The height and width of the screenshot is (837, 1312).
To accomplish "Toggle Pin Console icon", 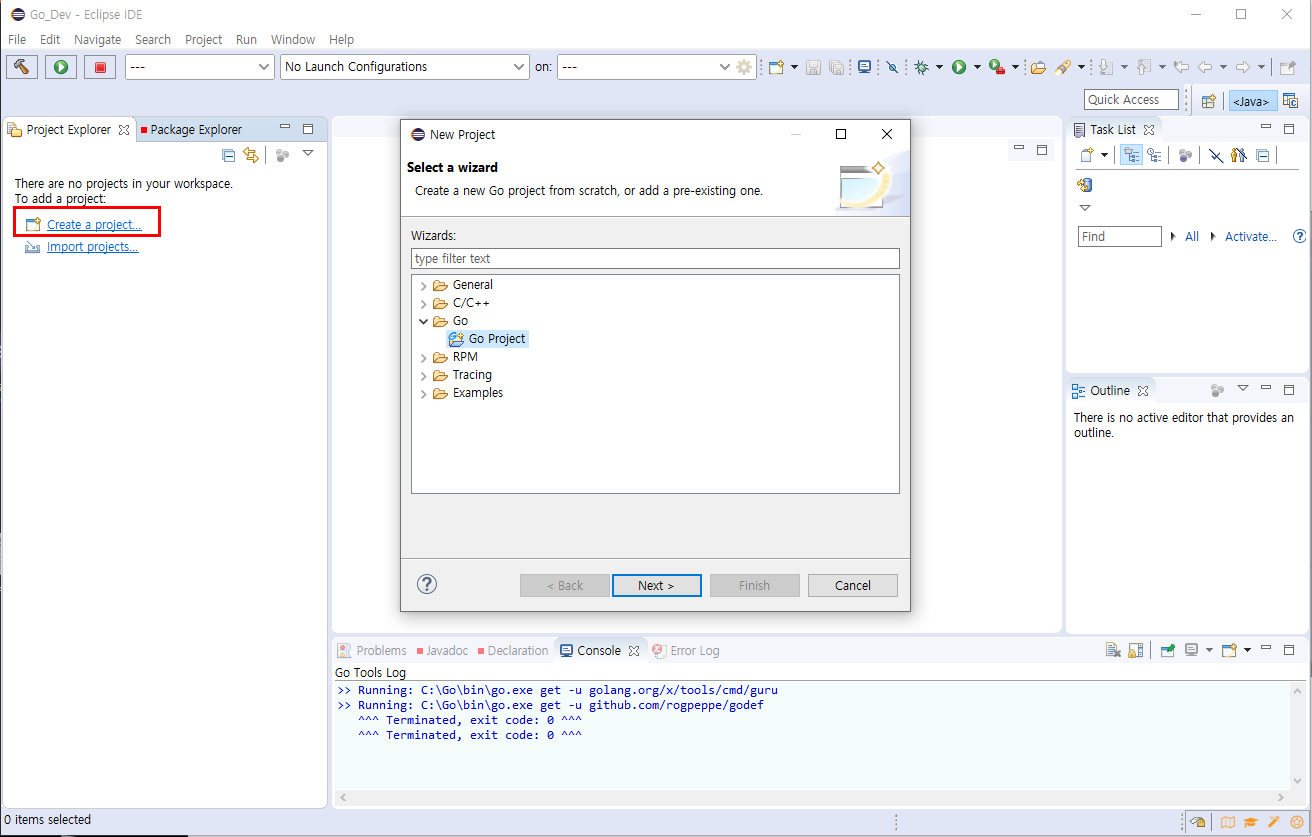I will [1168, 650].
